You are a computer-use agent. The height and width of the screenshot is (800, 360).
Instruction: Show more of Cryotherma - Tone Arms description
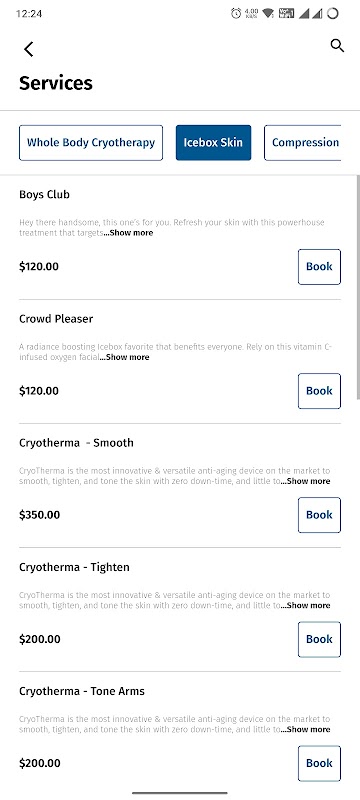305,730
